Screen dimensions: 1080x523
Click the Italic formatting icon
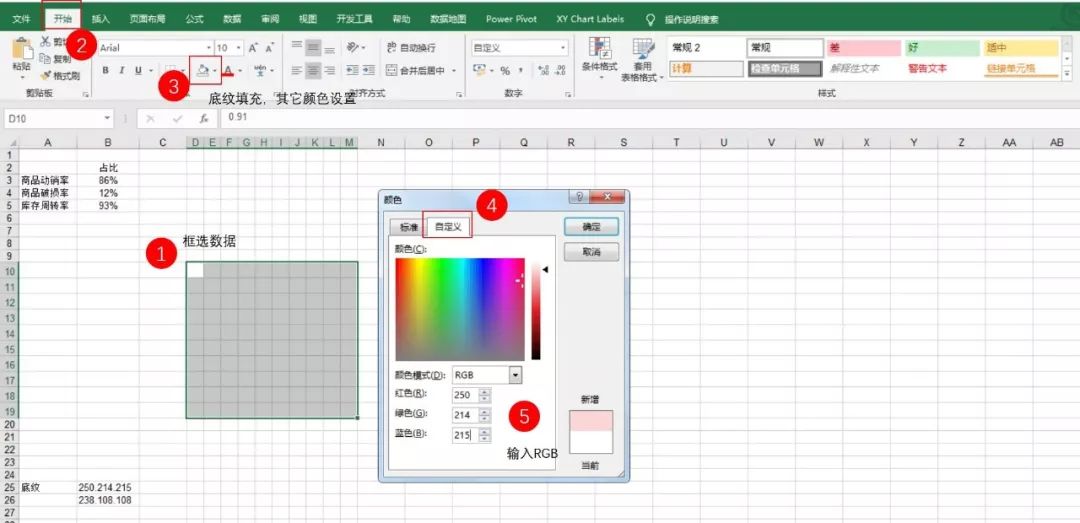tap(122, 70)
